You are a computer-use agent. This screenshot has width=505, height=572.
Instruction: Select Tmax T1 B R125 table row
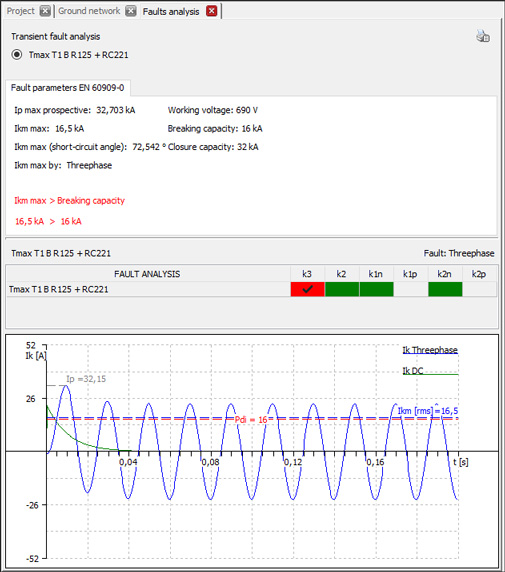[252, 289]
